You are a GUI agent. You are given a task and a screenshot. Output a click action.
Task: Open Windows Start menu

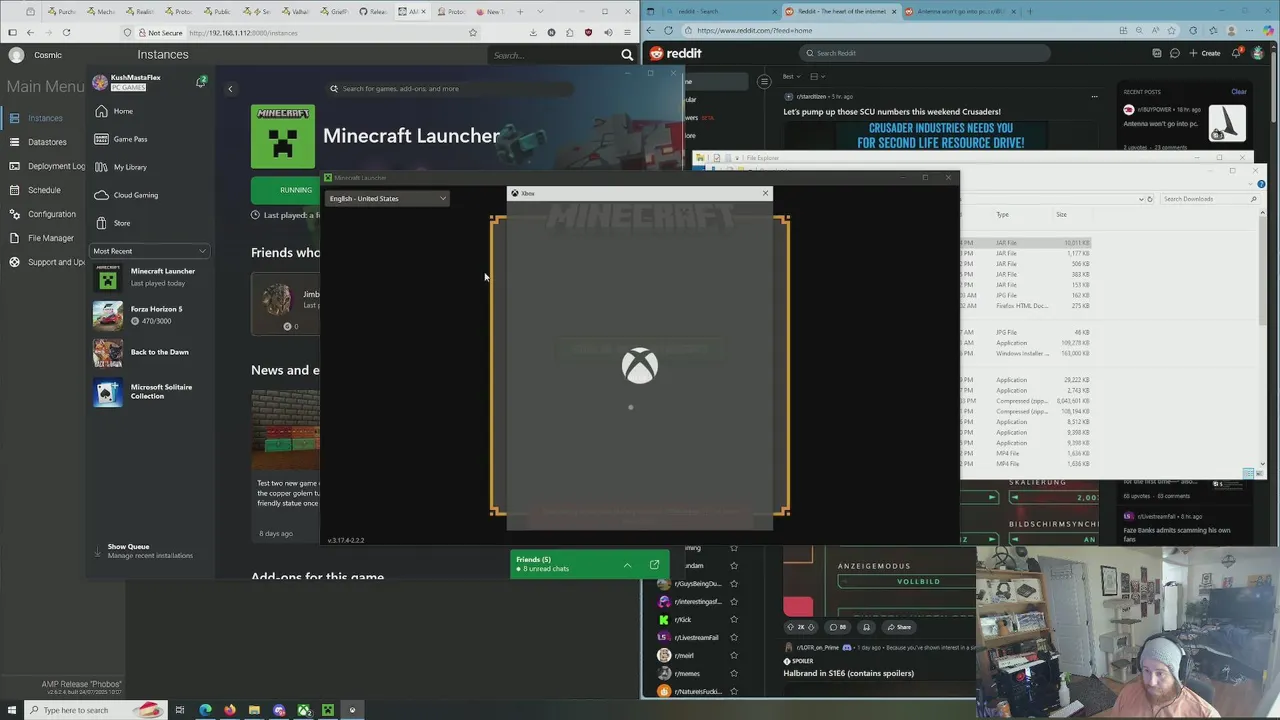(x=10, y=710)
